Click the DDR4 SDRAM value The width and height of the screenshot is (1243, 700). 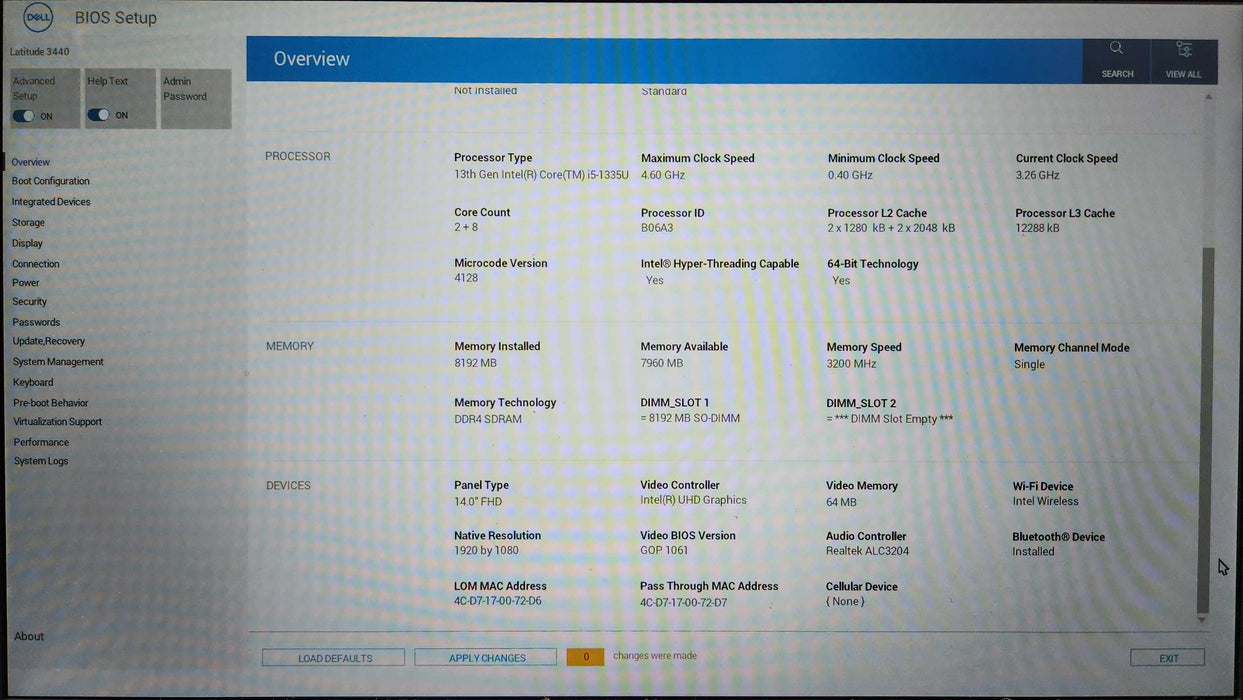488,419
